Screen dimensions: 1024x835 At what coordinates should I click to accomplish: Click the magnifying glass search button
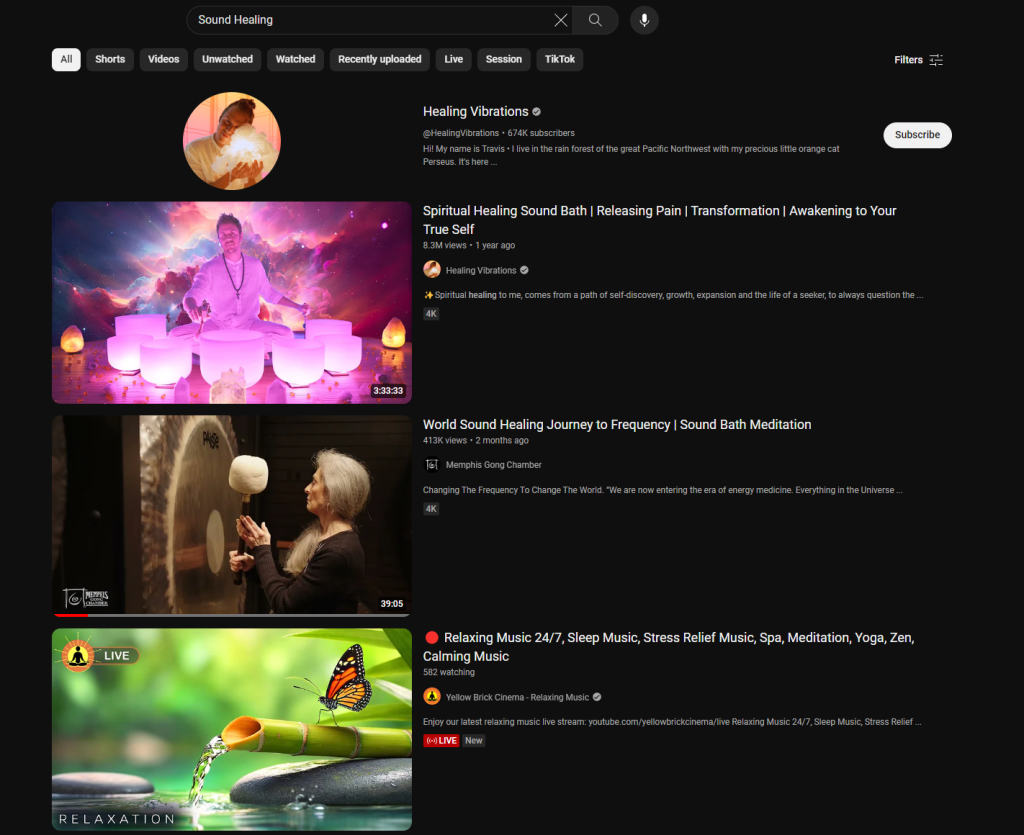click(x=595, y=20)
